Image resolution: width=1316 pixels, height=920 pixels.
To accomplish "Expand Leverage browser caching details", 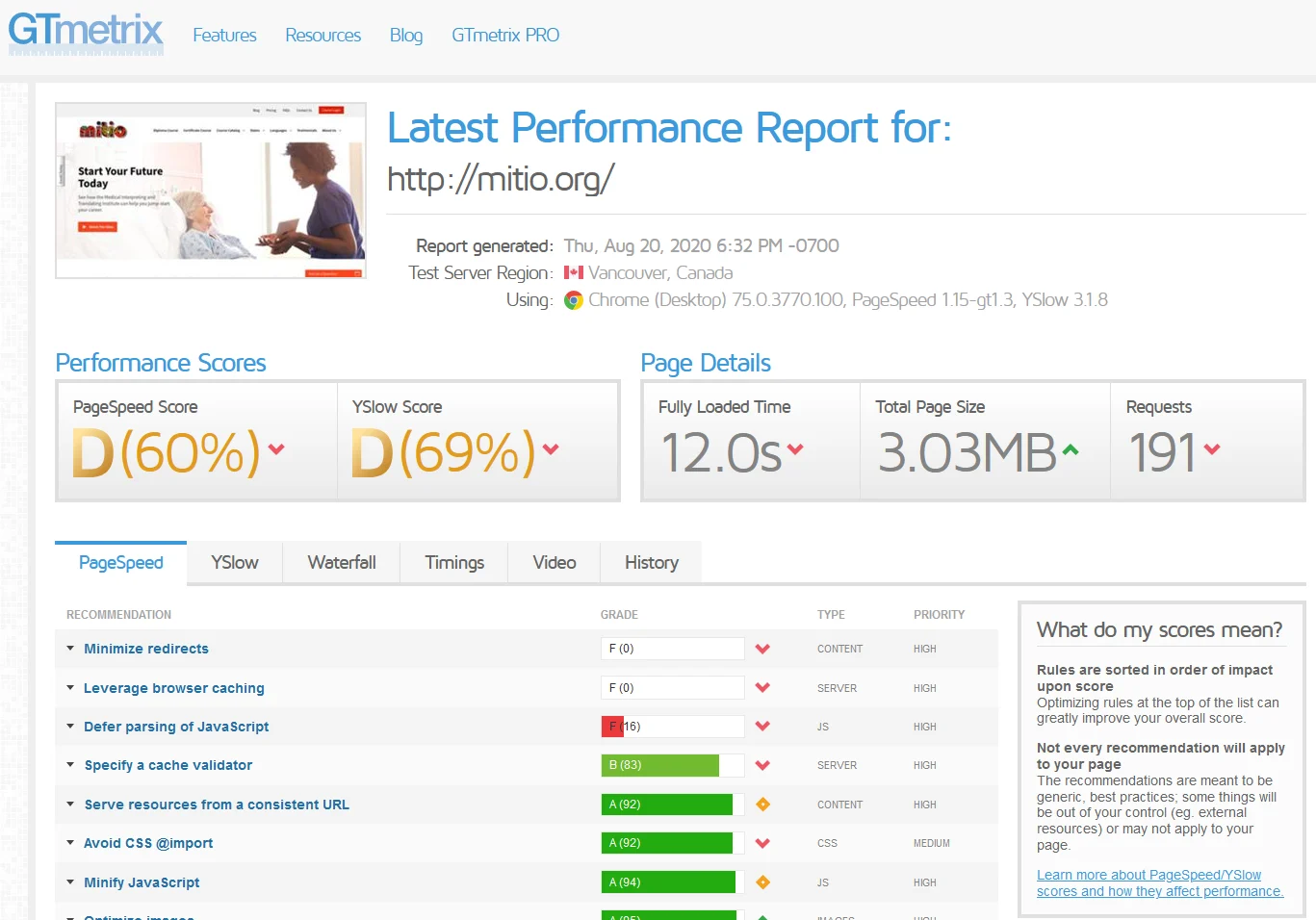I will [x=173, y=688].
